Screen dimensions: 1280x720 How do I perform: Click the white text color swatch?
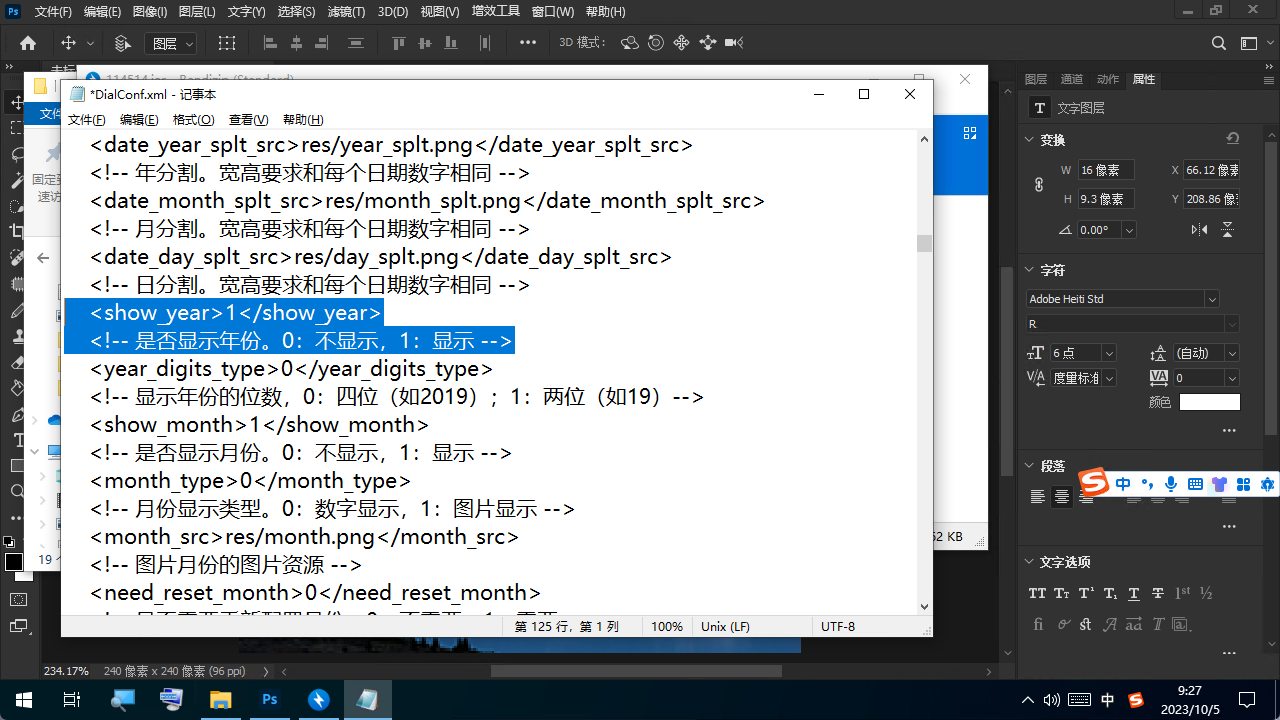[x=1209, y=402]
